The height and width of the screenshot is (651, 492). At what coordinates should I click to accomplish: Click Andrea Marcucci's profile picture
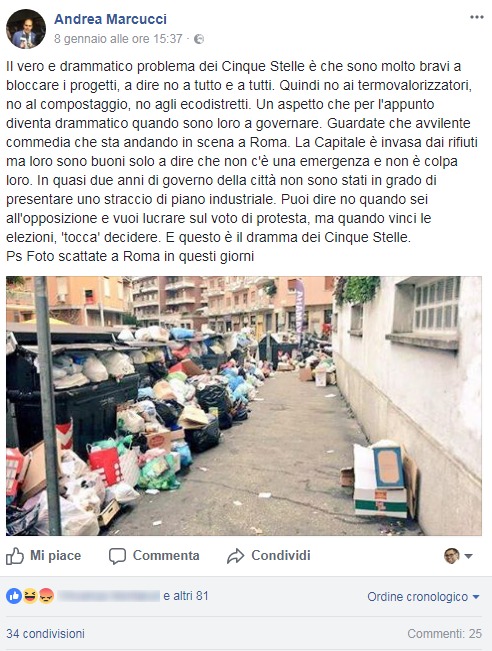(x=26, y=29)
